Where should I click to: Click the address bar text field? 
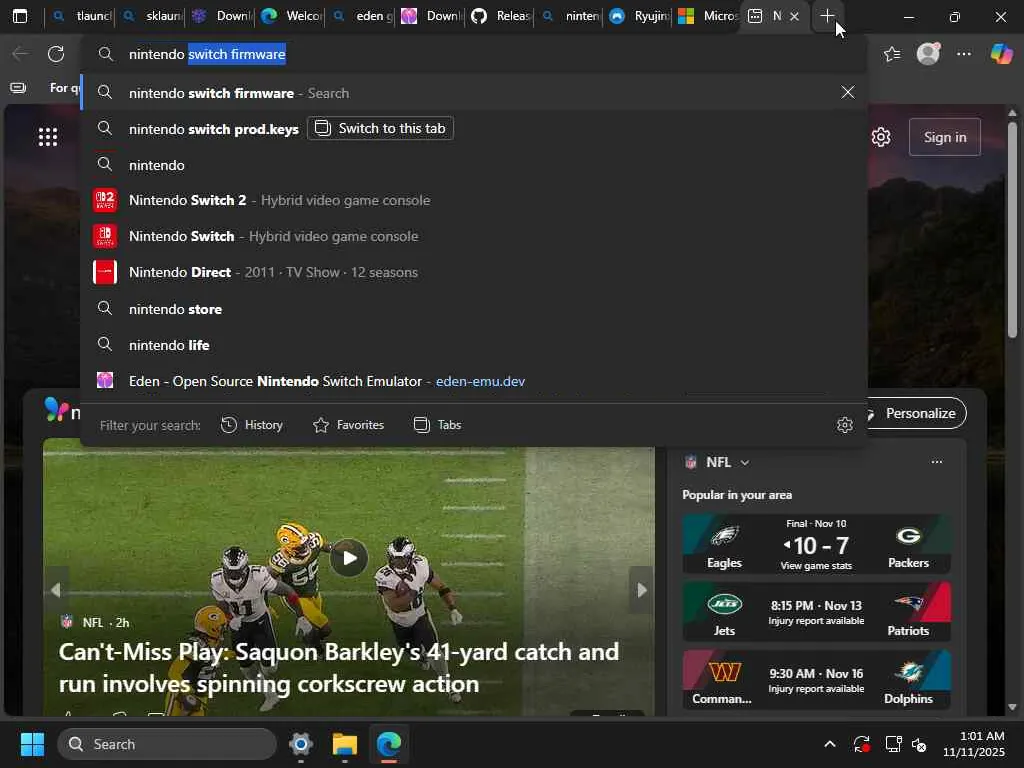(x=473, y=54)
